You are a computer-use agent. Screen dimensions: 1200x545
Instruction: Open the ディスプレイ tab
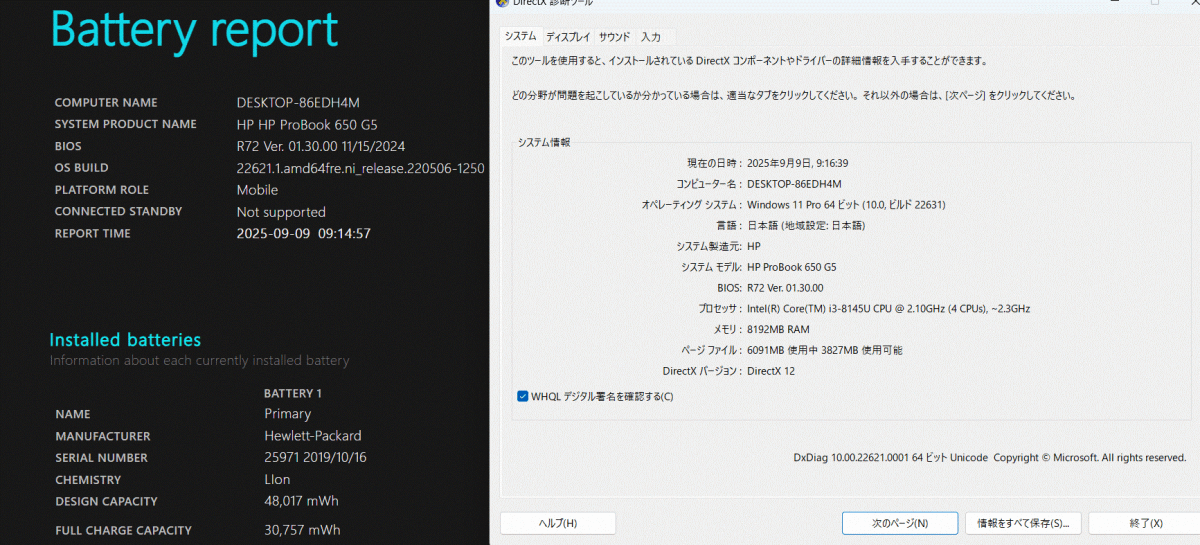tap(568, 37)
